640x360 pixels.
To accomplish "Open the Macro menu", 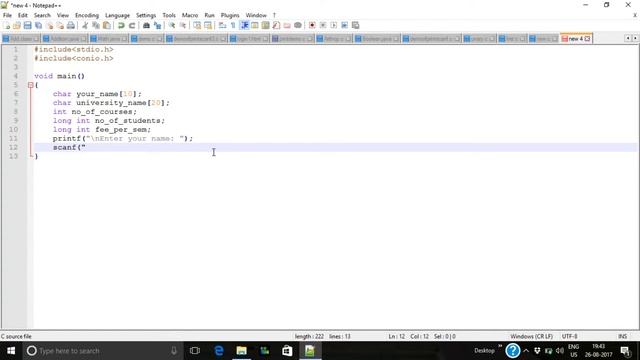I will pos(190,15).
